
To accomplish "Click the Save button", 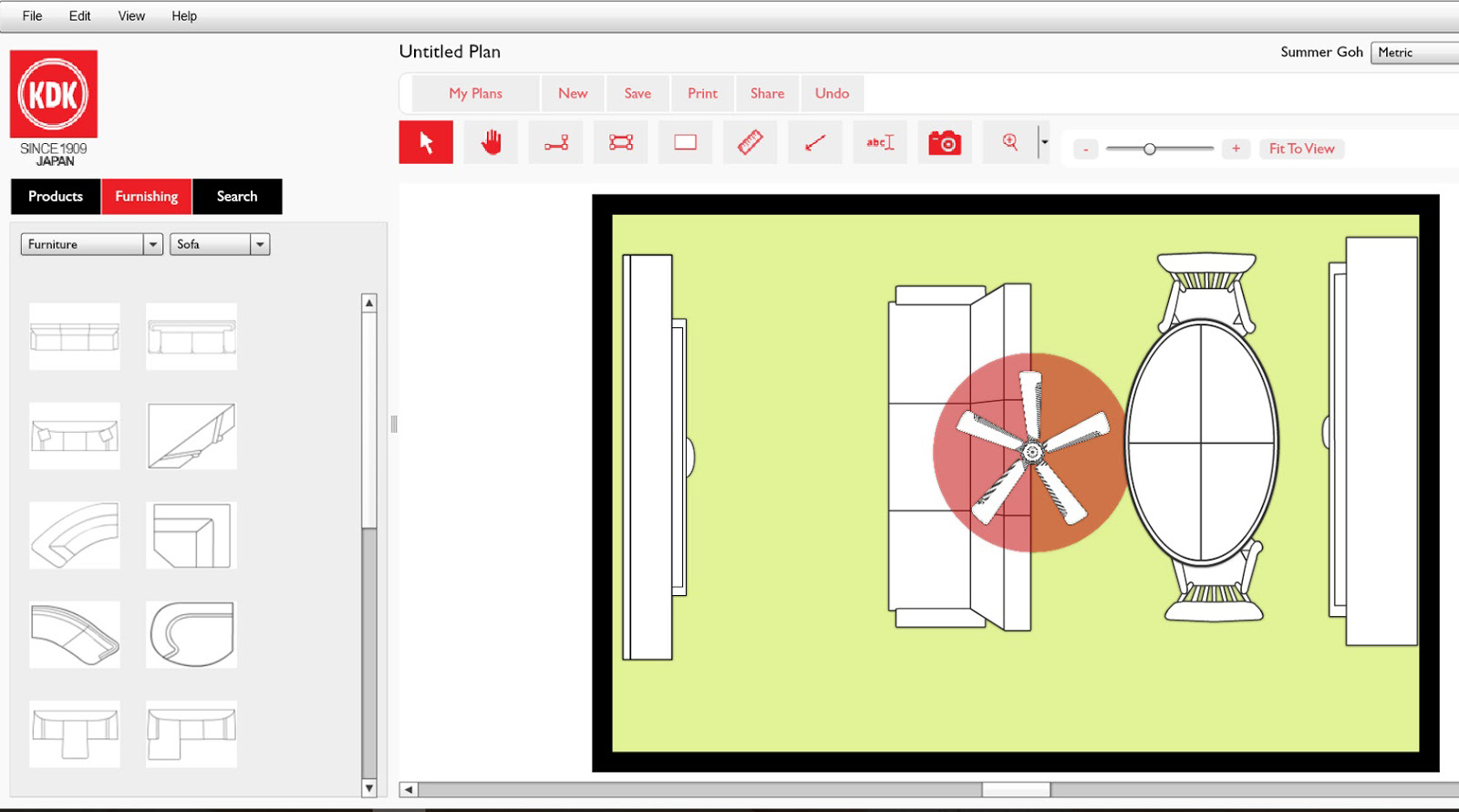I will click(x=637, y=93).
